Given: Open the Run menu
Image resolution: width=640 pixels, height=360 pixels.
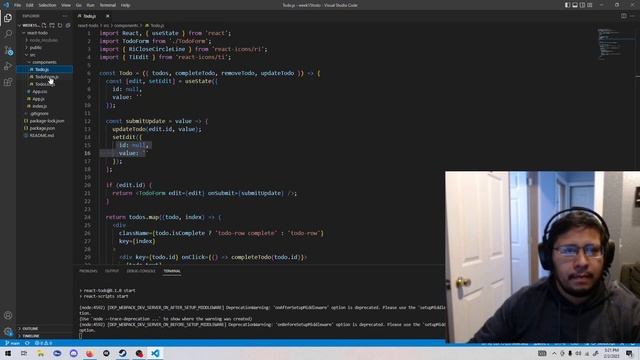Looking at the screenshot, I should (90, 5).
